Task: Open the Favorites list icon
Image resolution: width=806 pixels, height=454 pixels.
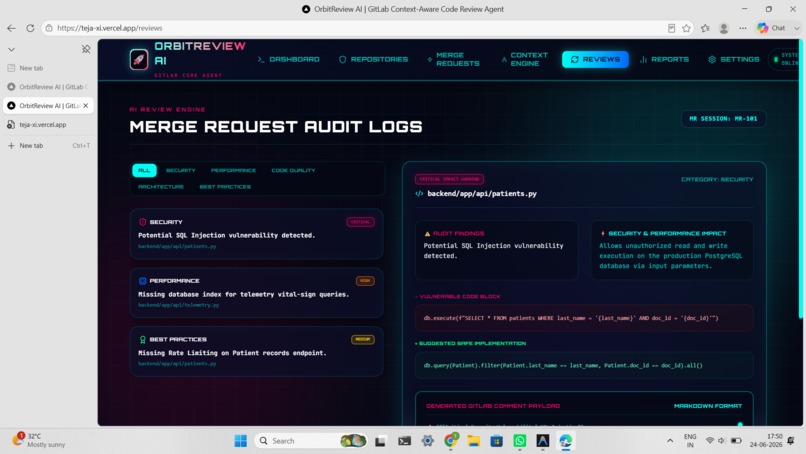Action: 705,28
